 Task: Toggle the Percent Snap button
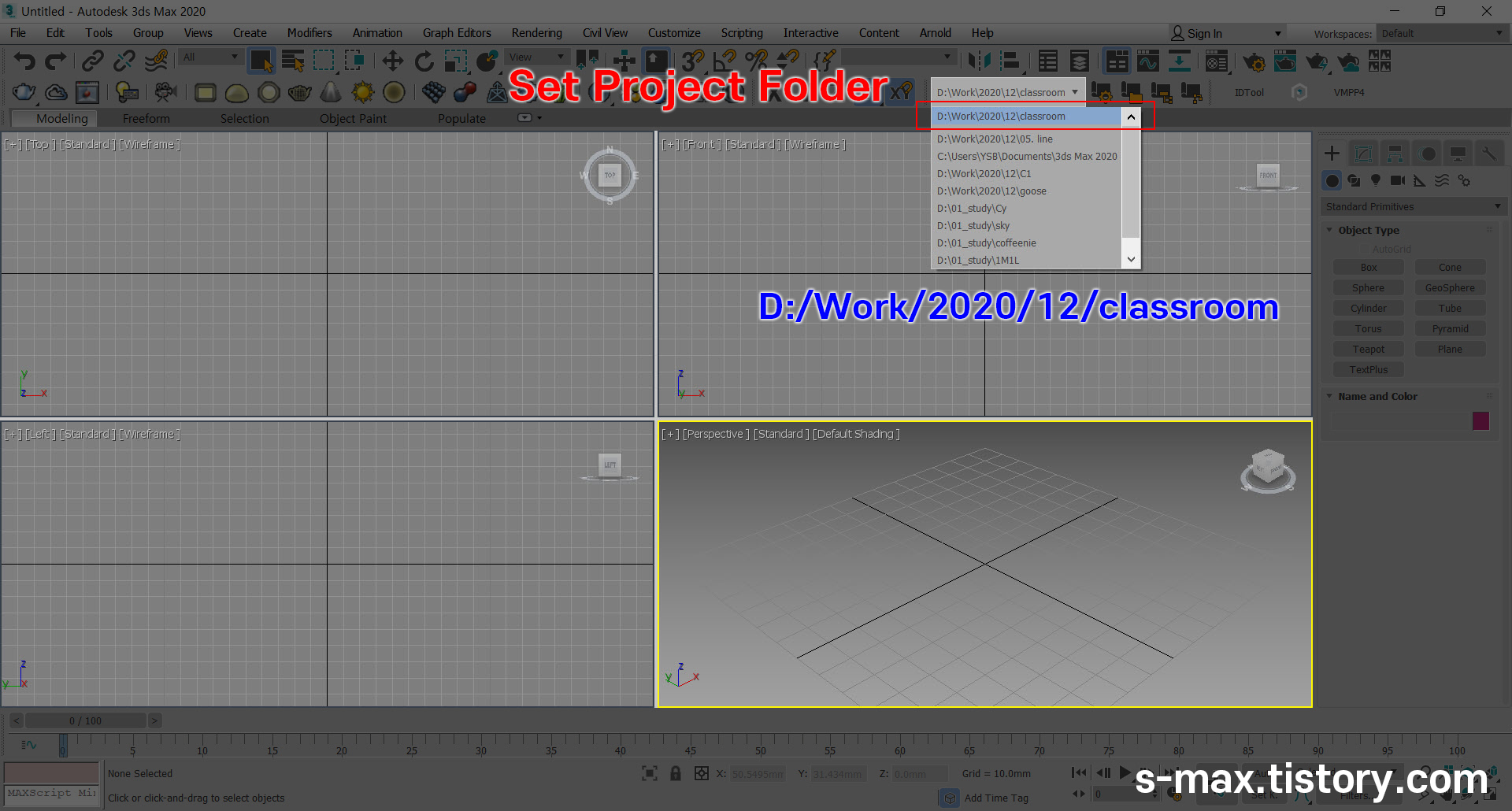coord(756,61)
